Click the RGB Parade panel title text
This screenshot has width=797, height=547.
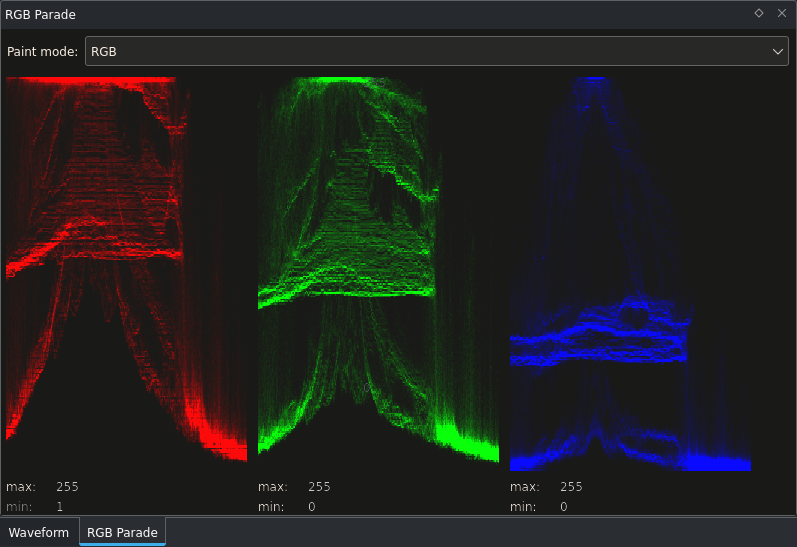coord(40,15)
